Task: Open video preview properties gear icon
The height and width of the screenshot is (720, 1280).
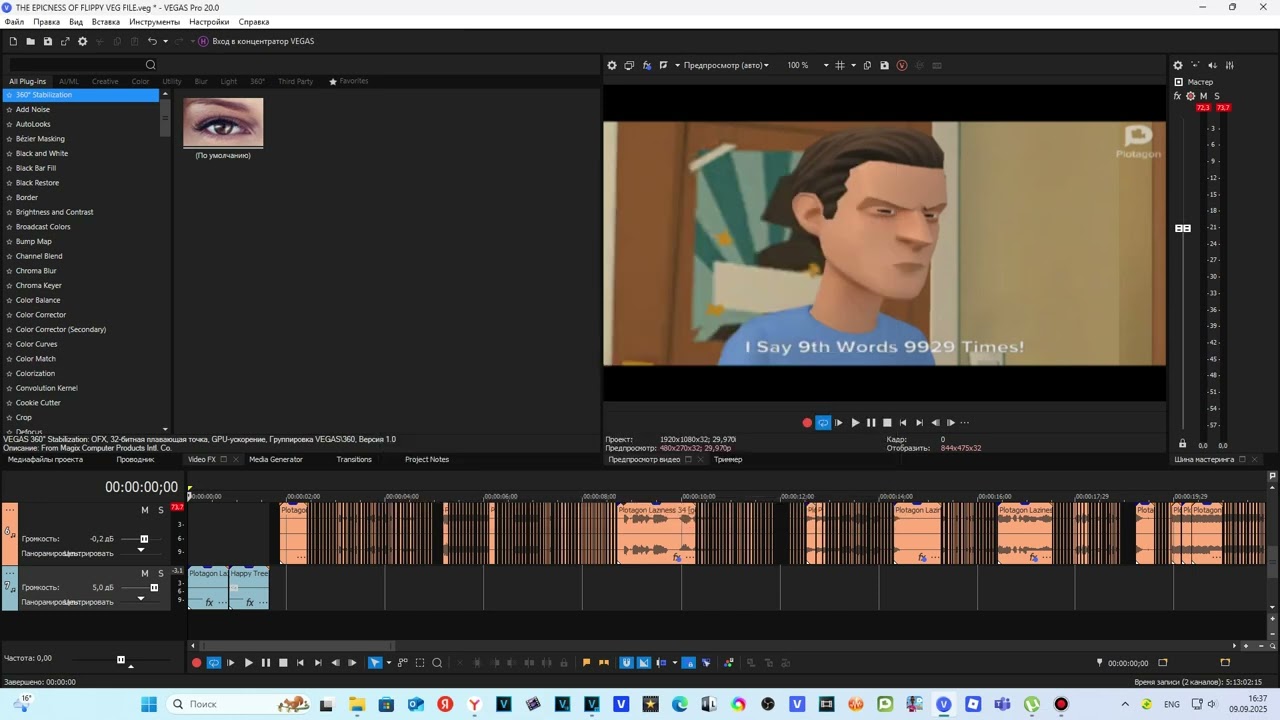Action: 612,65
